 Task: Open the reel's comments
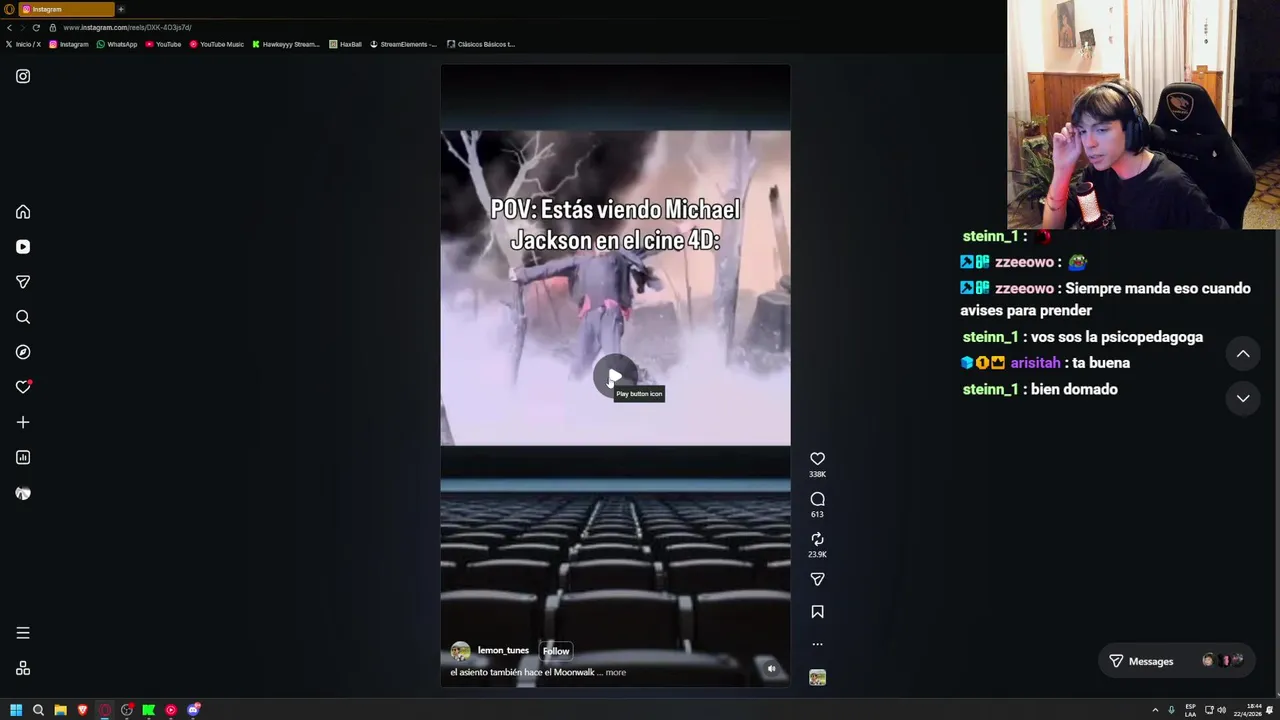817,499
